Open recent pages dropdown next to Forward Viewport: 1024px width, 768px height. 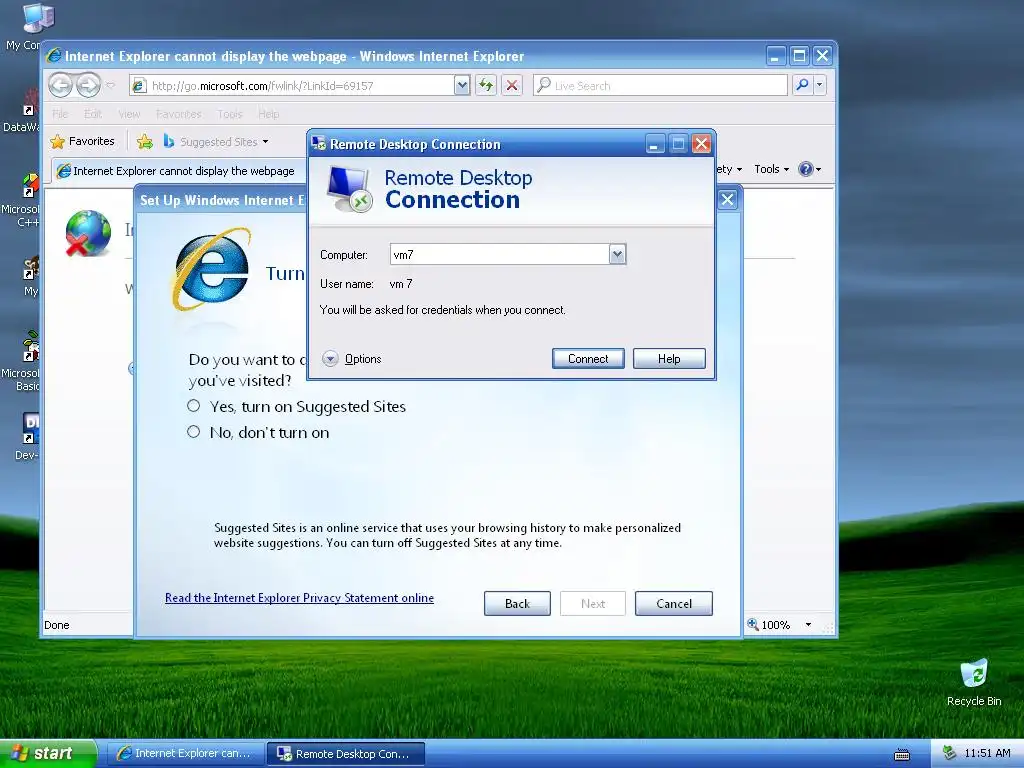pyautogui.click(x=110, y=85)
